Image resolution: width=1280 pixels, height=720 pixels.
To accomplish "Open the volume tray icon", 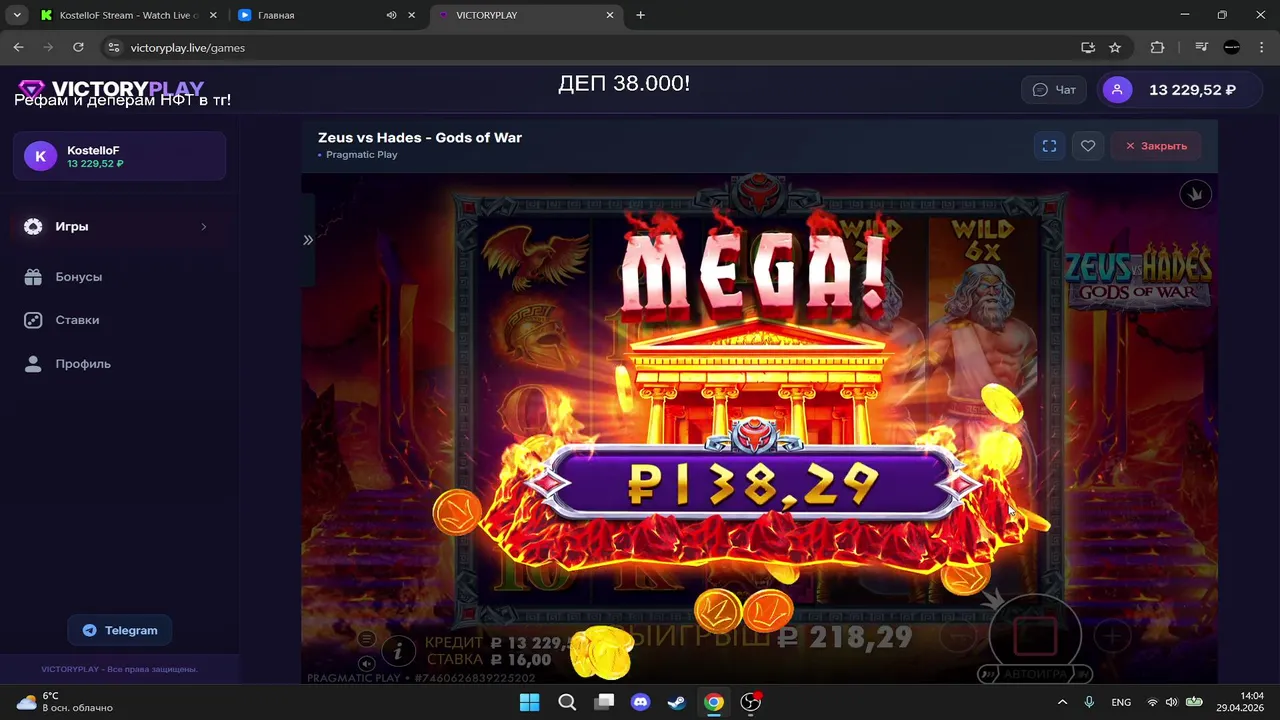I will [1171, 702].
